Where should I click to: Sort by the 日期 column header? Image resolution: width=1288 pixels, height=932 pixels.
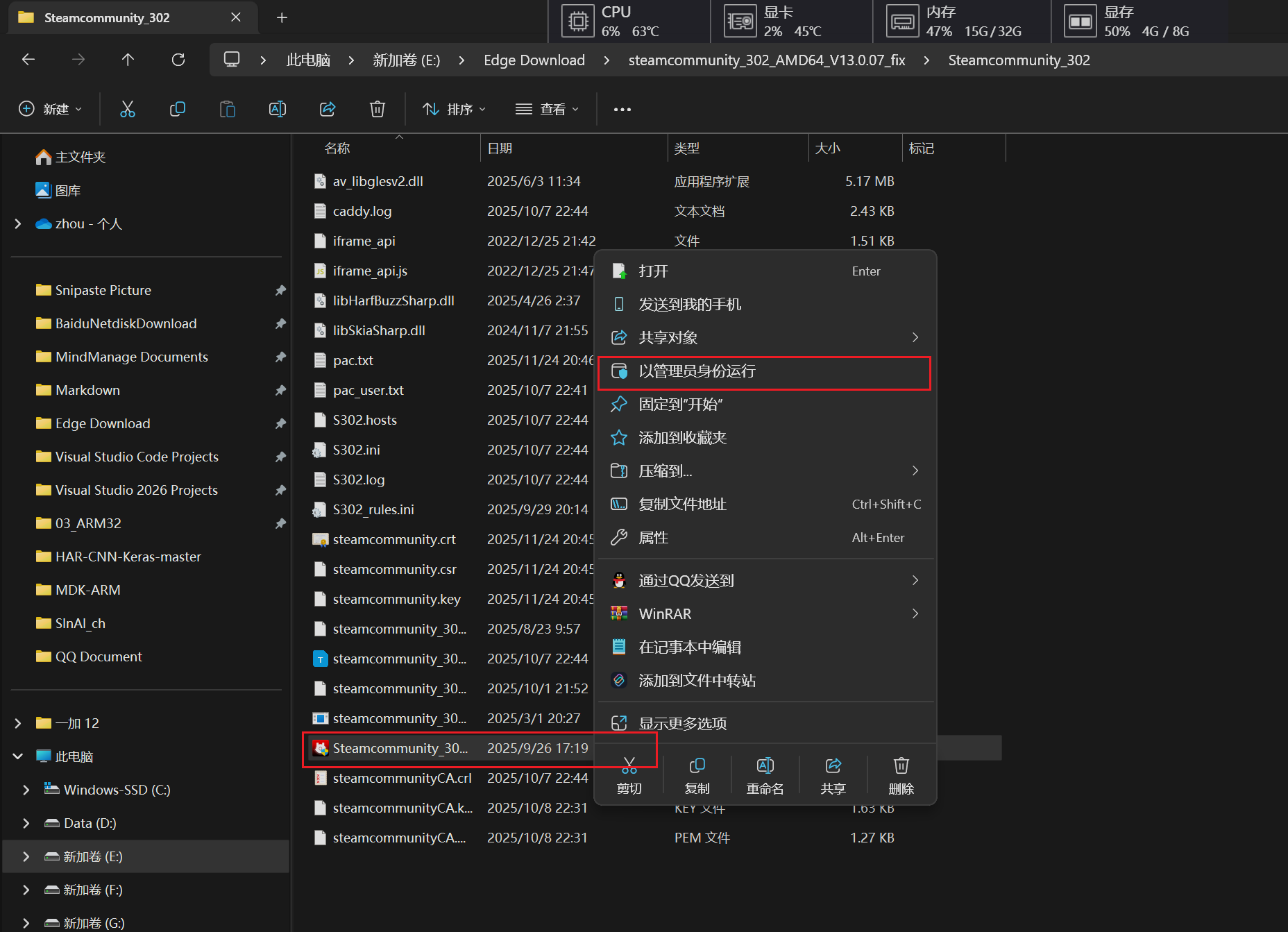(500, 148)
